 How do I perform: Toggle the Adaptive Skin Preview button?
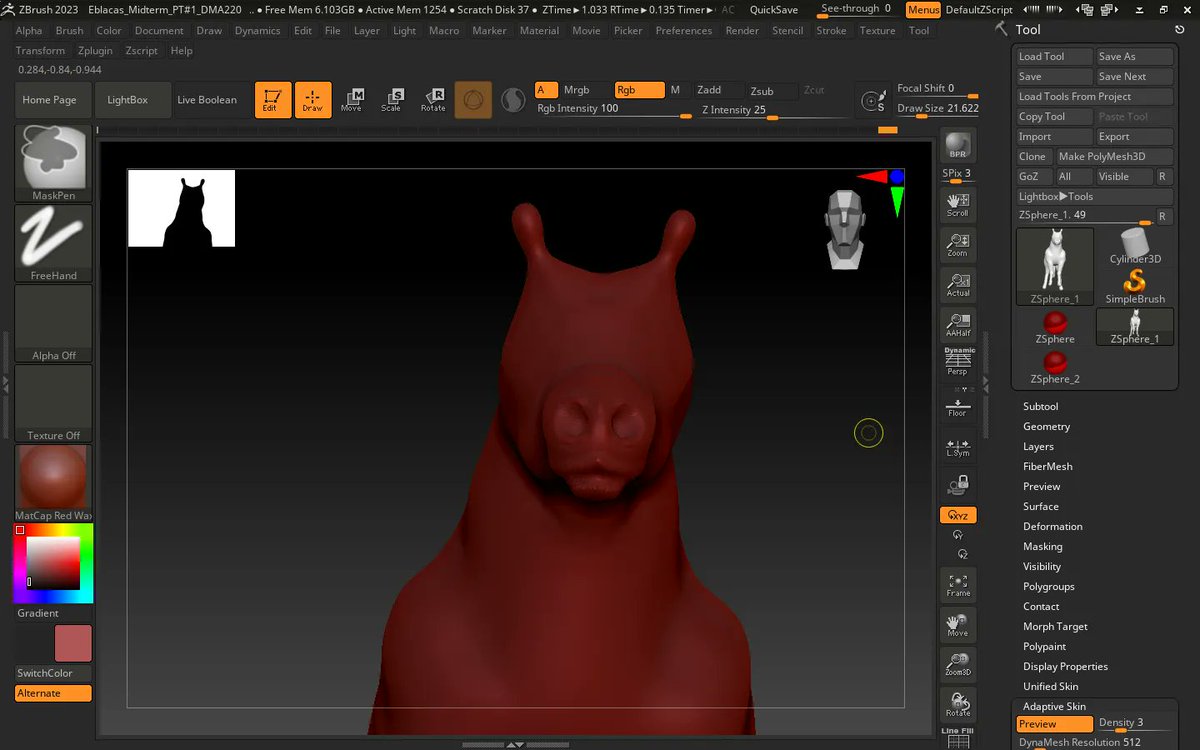(1055, 724)
